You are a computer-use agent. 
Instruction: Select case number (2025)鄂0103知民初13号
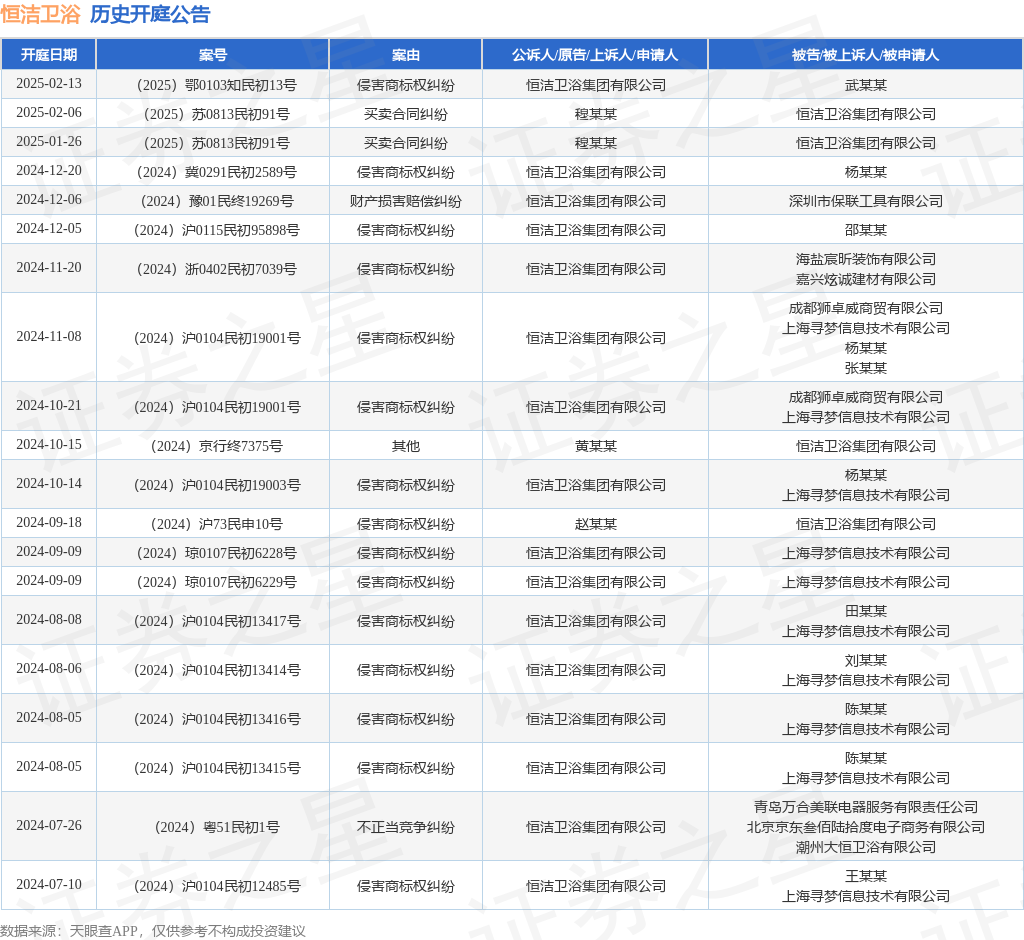point(217,86)
